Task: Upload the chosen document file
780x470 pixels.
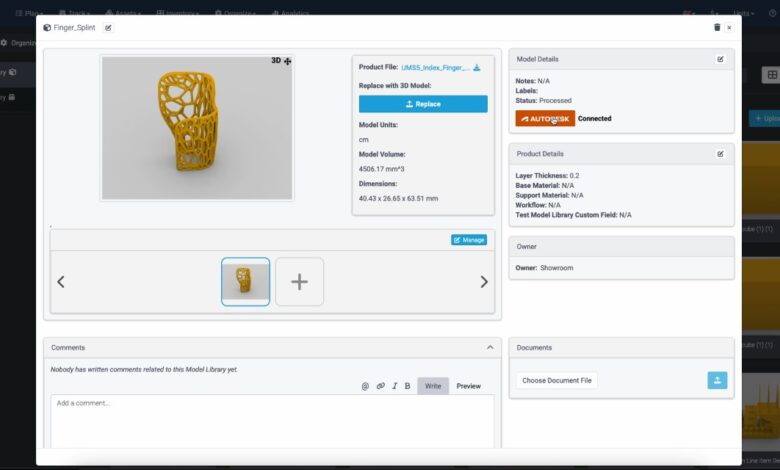Action: click(717, 380)
